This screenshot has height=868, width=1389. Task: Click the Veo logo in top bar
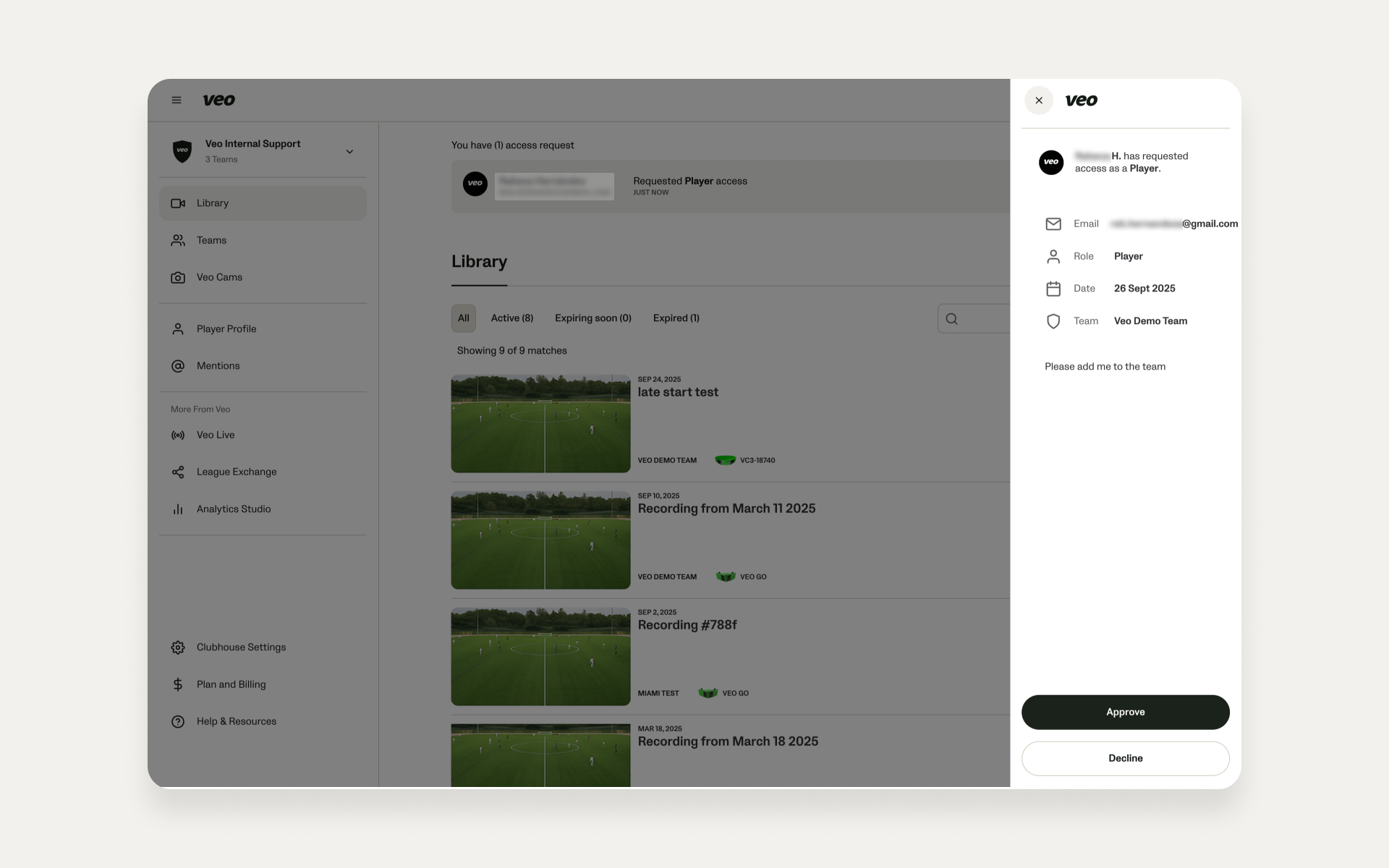pyautogui.click(x=218, y=101)
